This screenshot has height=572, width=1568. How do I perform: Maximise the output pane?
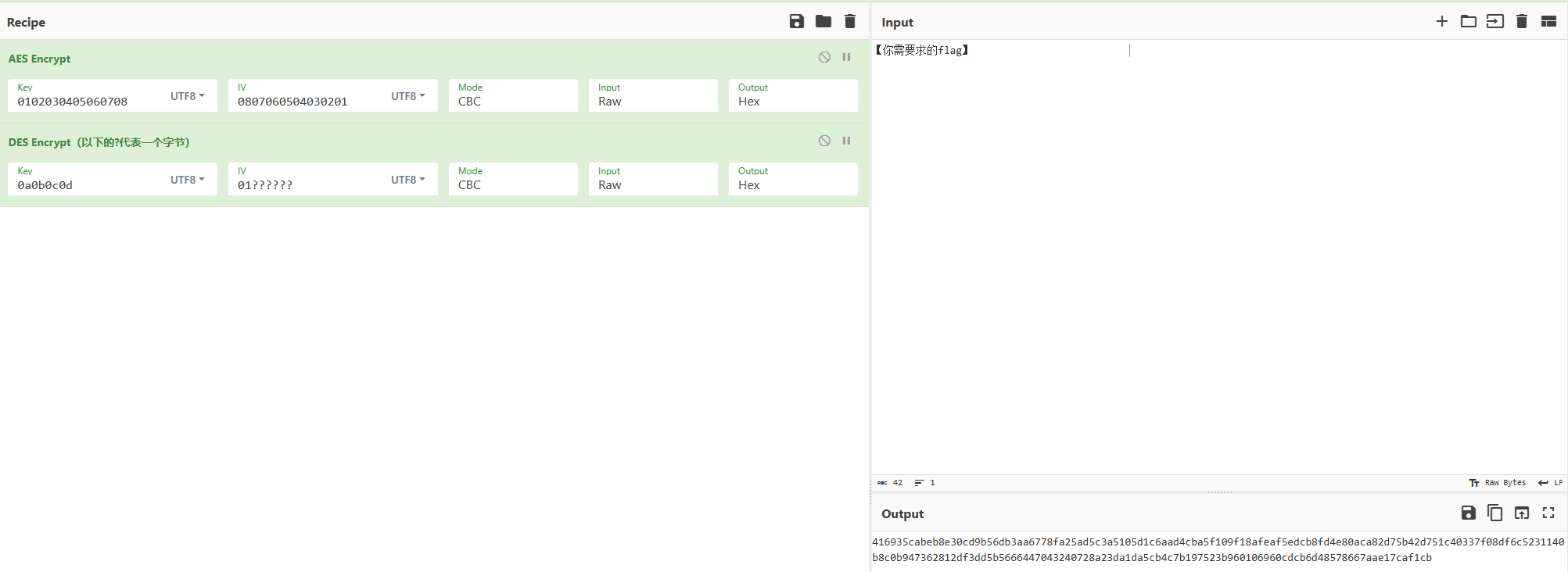pos(1548,513)
